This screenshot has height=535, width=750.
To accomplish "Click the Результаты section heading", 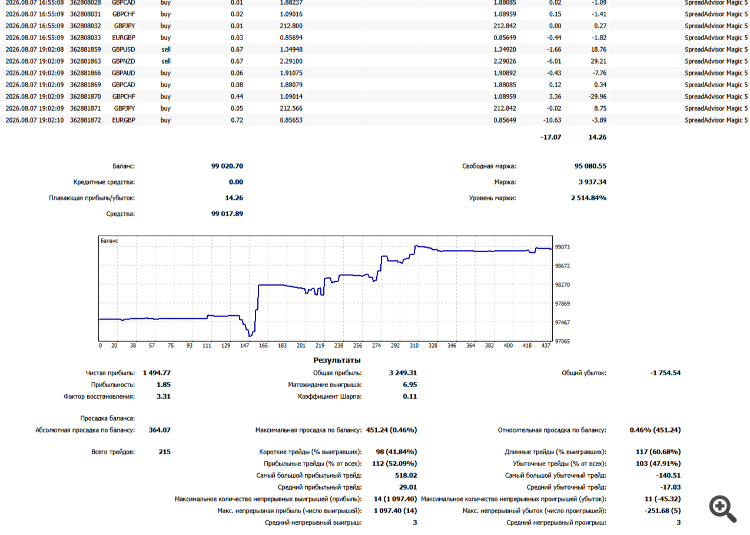I will [x=337, y=360].
